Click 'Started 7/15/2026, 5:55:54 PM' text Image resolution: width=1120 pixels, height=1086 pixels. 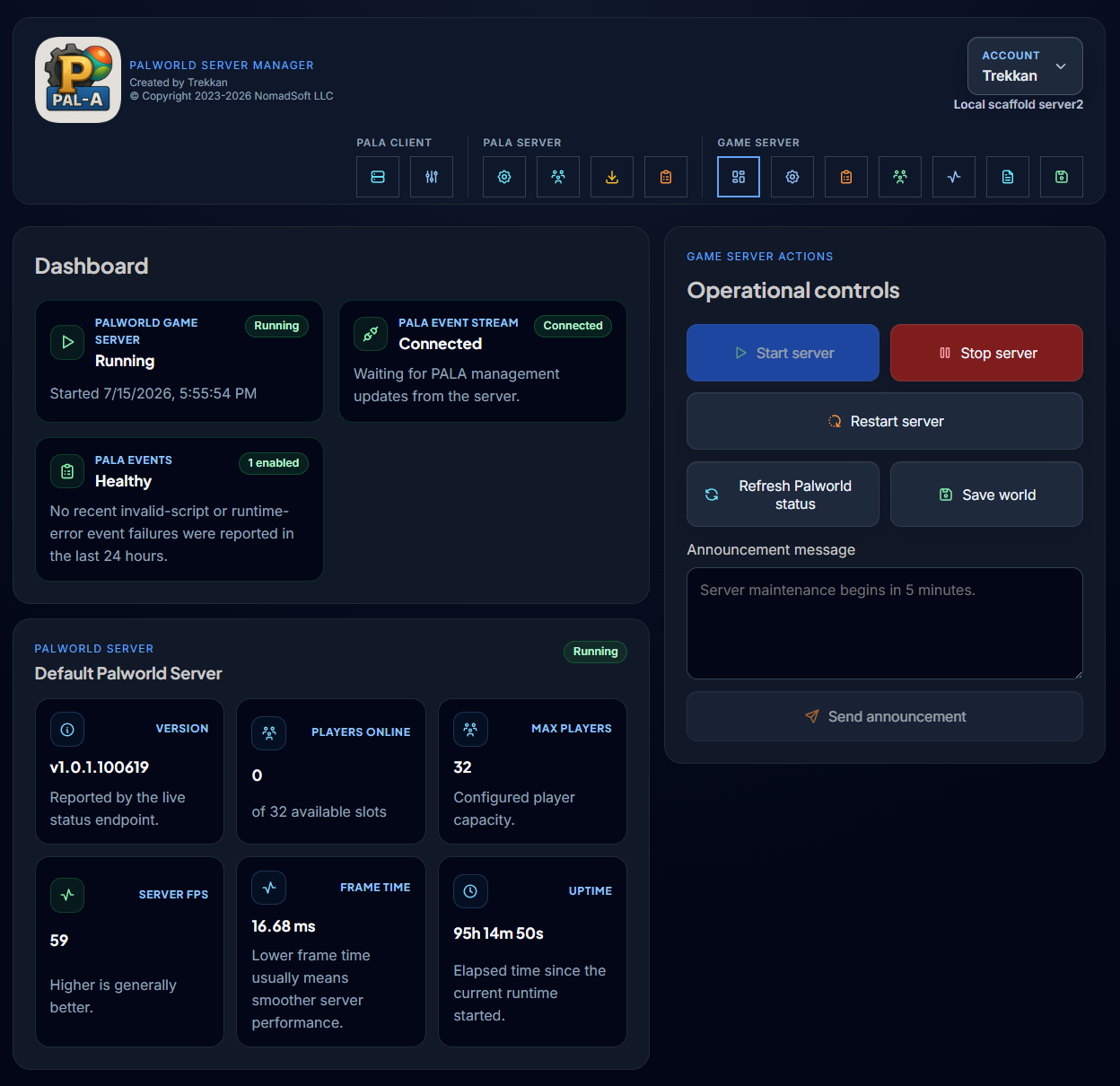[153, 393]
